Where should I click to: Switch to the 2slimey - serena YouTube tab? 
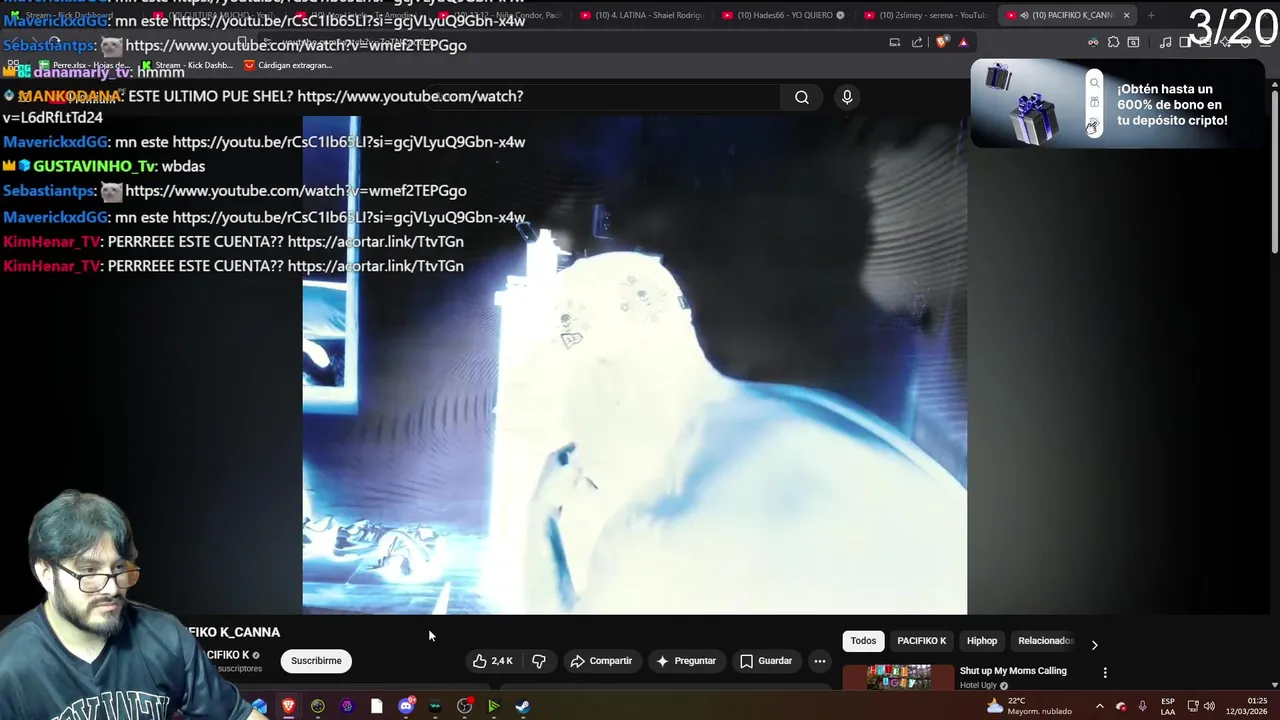[x=925, y=15]
